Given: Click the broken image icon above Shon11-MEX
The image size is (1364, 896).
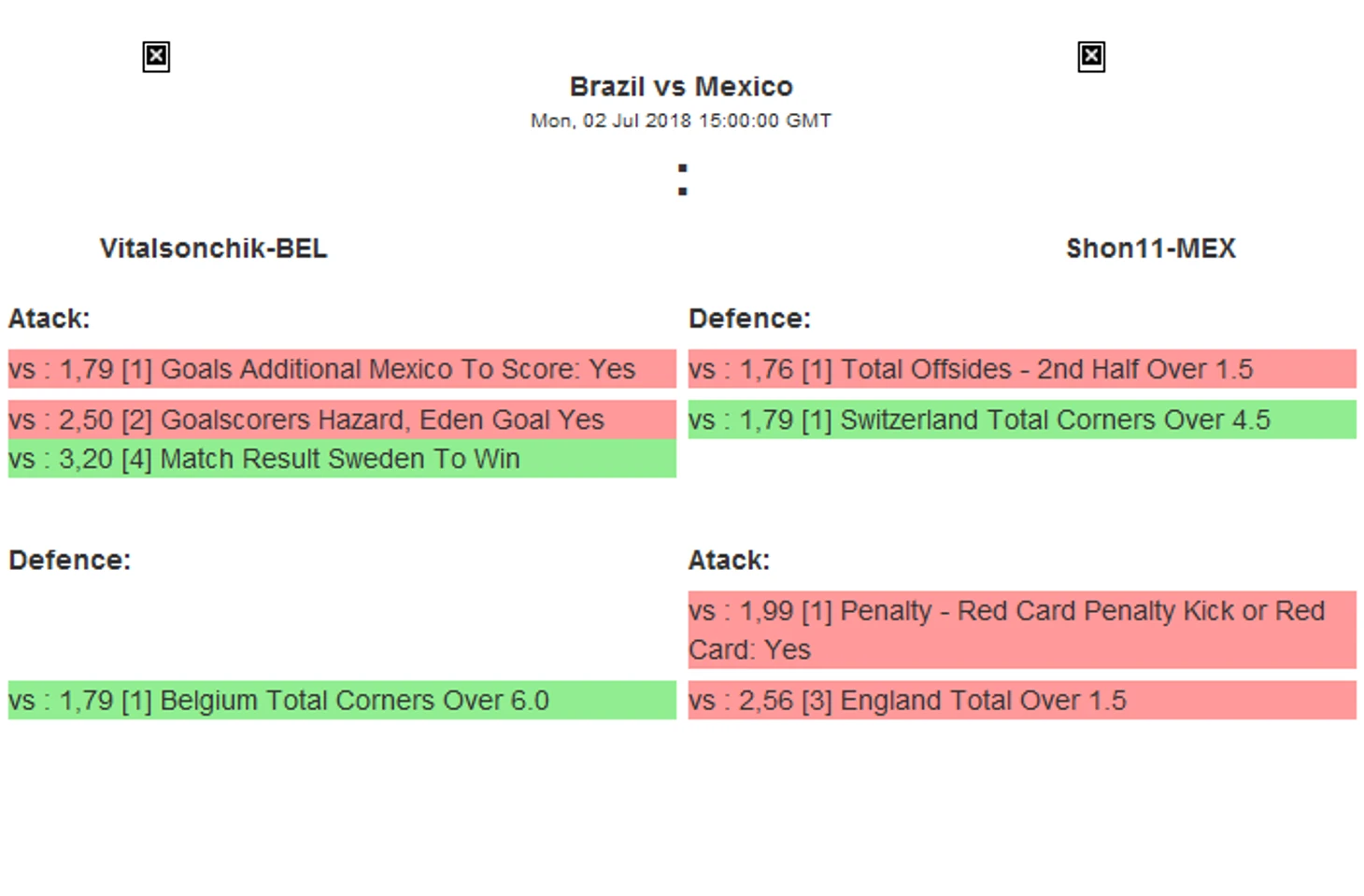Looking at the screenshot, I should (x=1090, y=57).
